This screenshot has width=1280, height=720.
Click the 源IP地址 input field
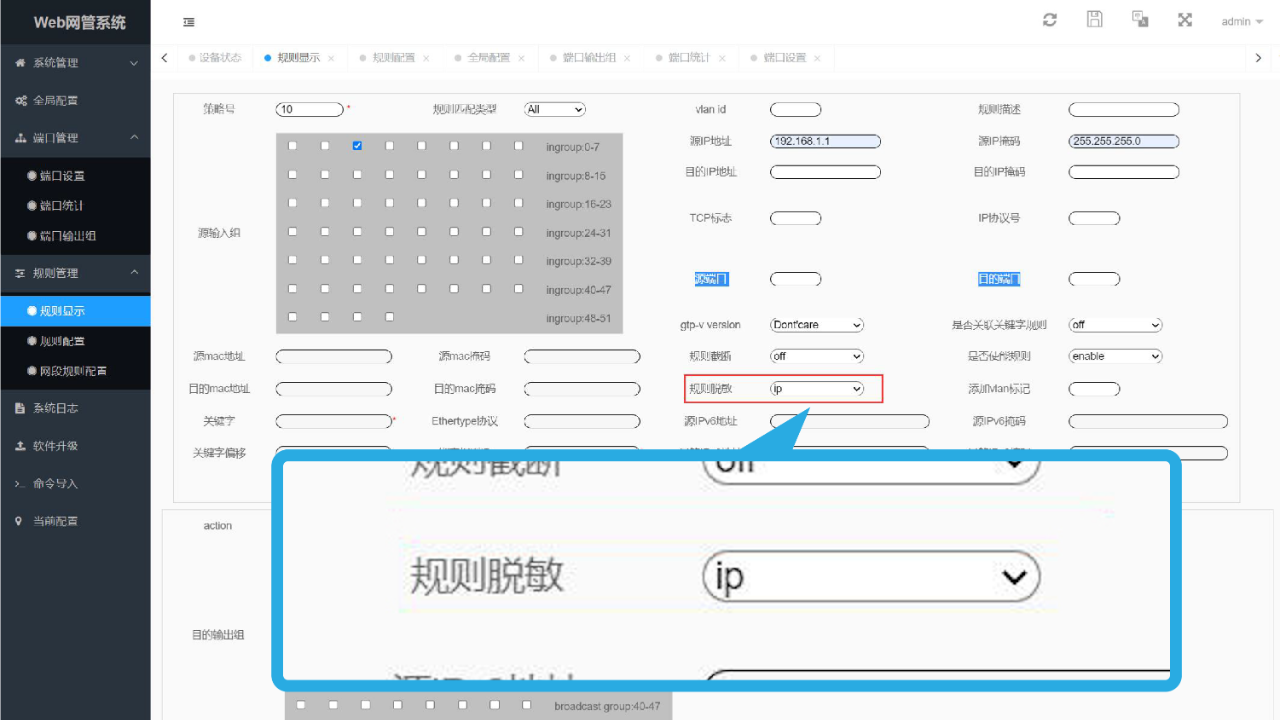tap(825, 141)
